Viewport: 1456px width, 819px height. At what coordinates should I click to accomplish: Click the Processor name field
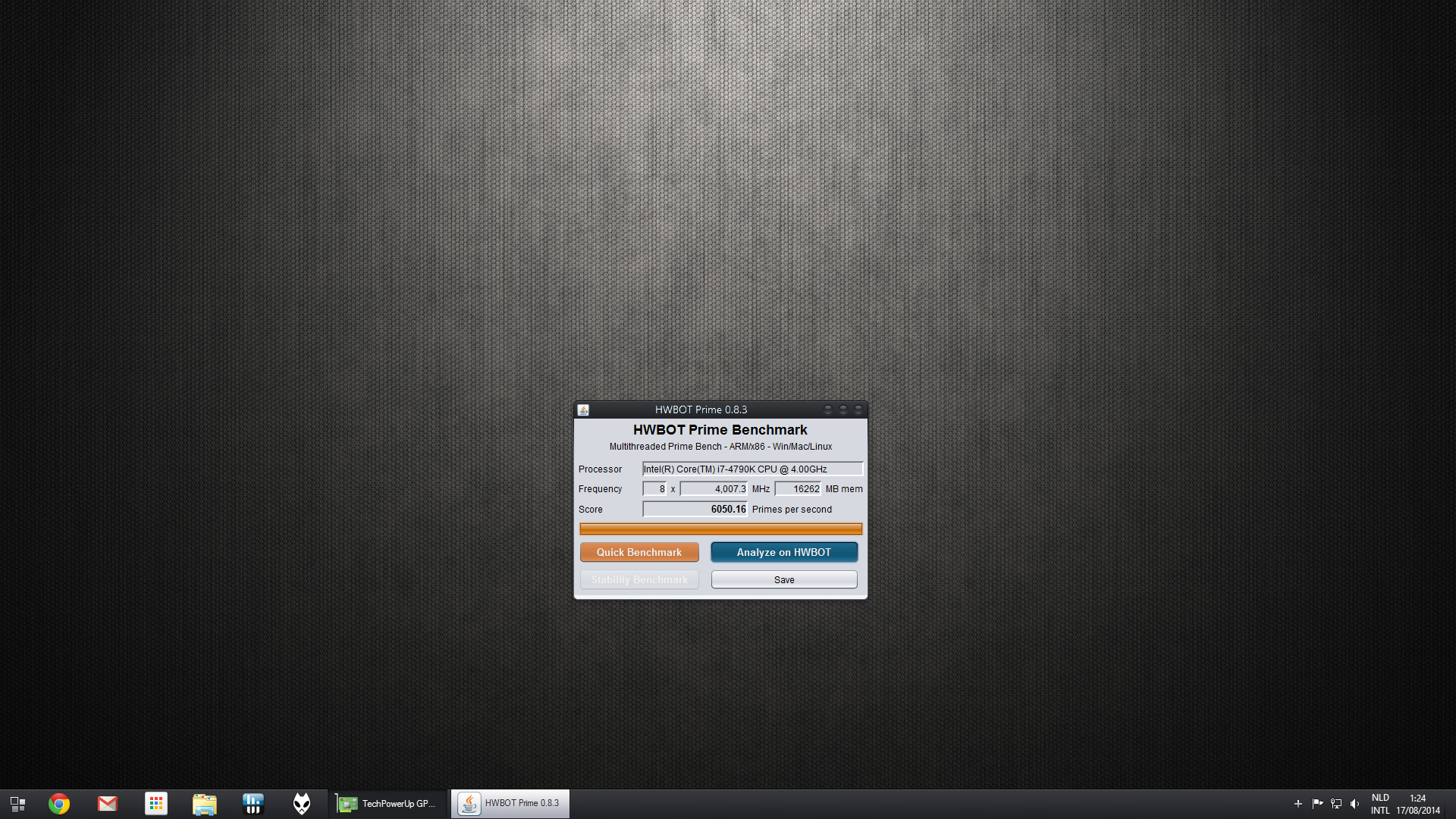tap(752, 469)
